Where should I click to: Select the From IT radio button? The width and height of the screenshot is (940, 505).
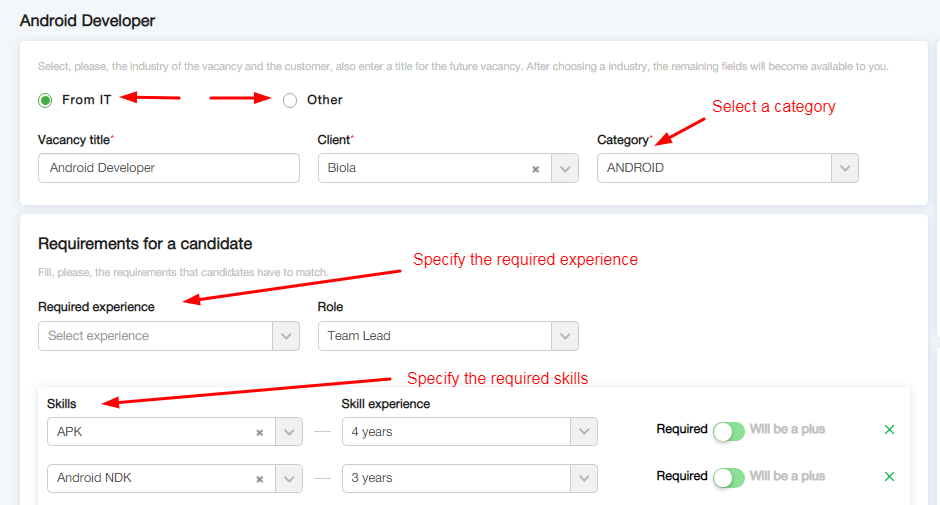point(45,100)
